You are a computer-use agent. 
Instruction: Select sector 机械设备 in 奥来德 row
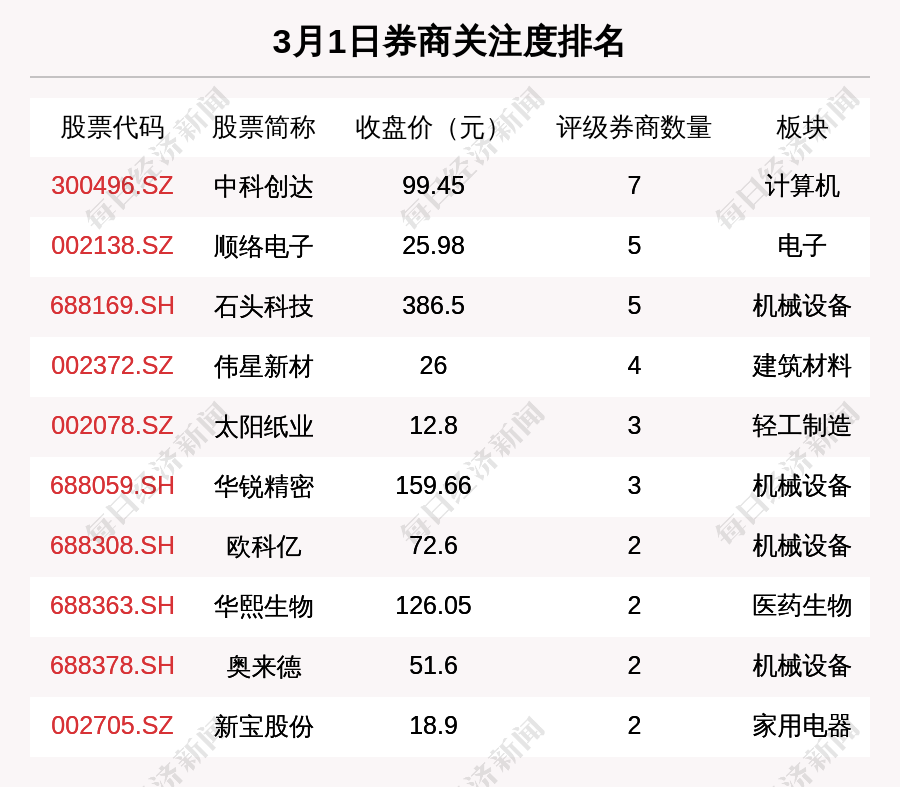(802, 666)
